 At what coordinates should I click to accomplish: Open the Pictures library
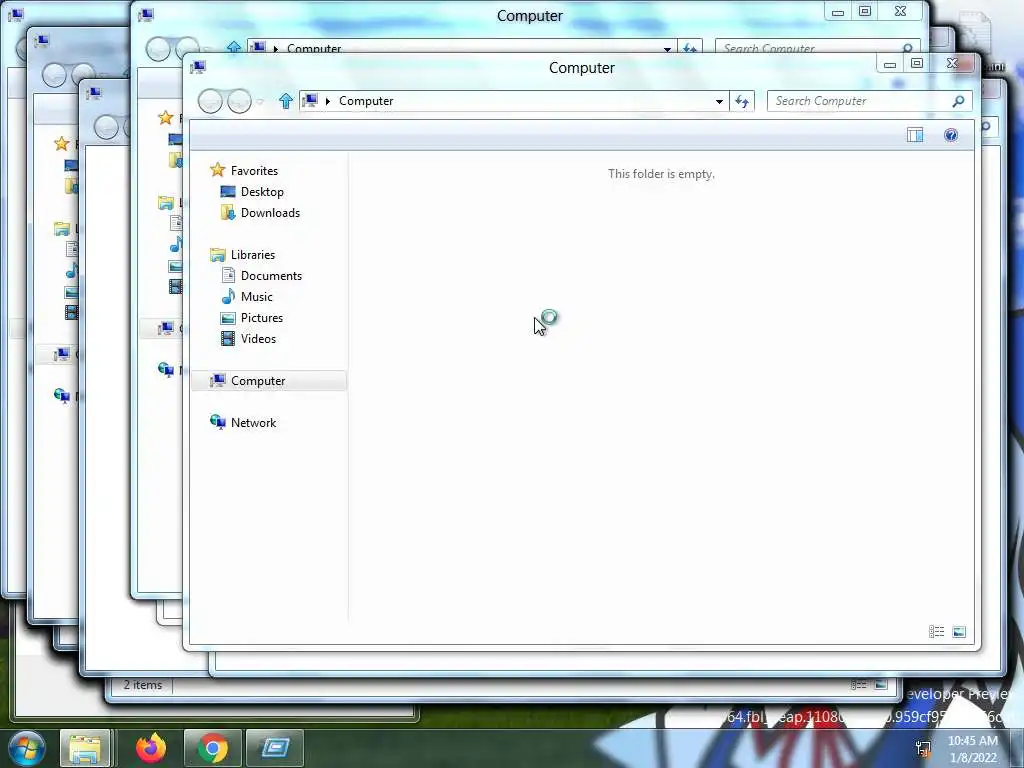pos(262,317)
